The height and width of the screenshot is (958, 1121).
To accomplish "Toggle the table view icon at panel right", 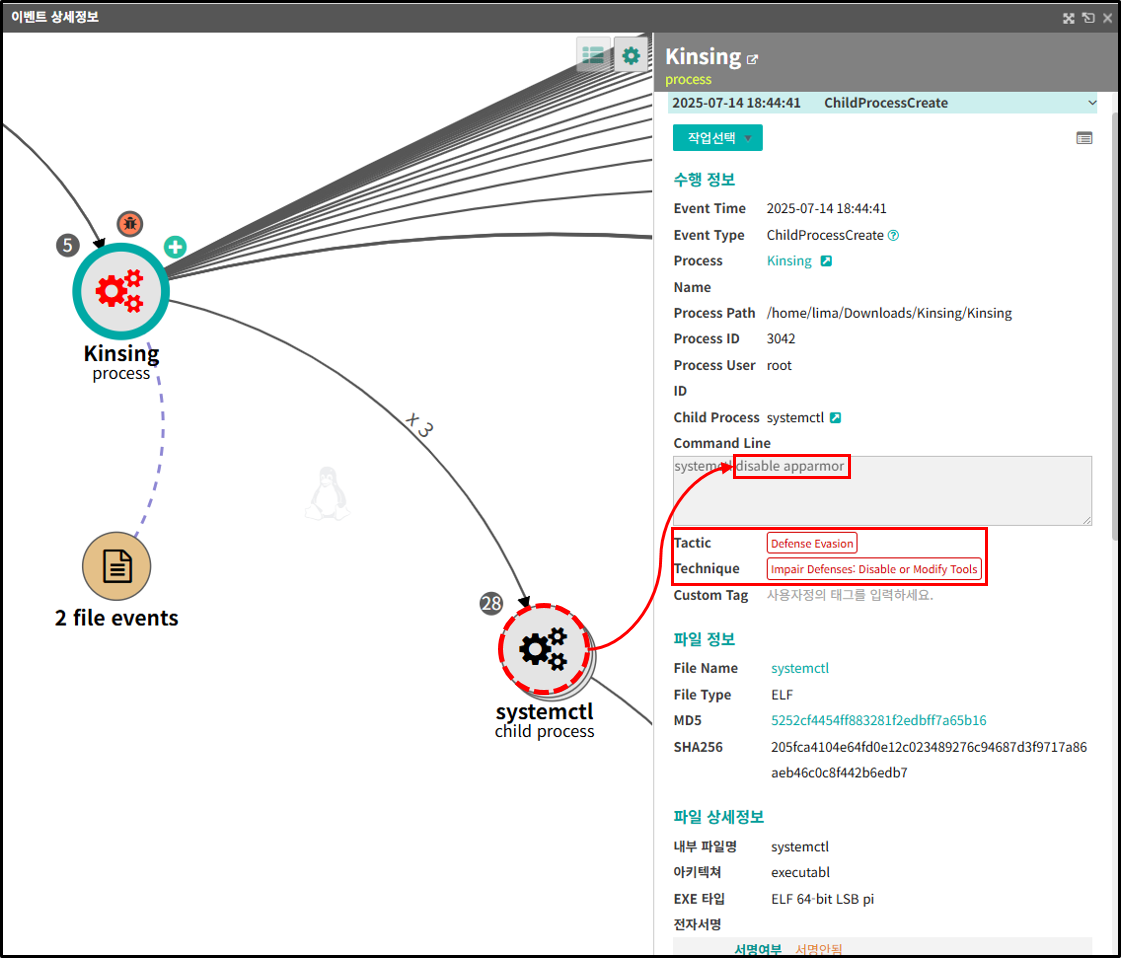I will [1084, 138].
